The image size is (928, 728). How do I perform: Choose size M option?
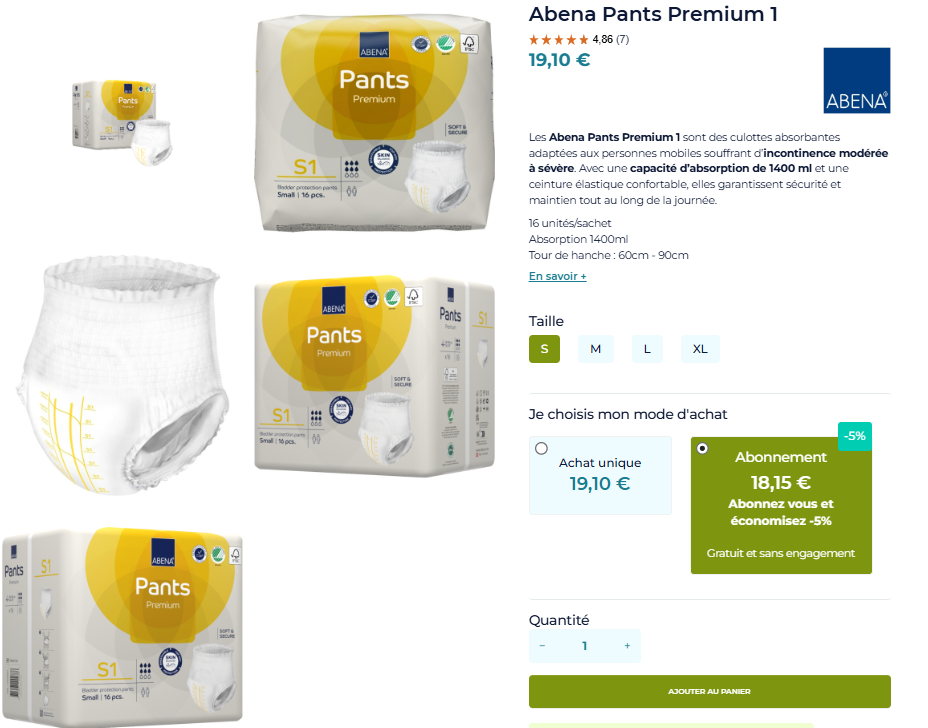(595, 349)
